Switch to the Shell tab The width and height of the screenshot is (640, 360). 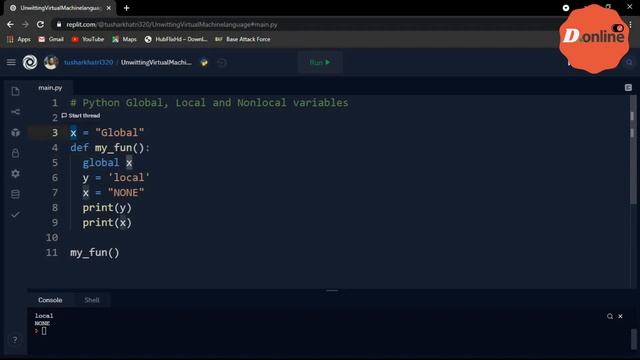pos(92,300)
